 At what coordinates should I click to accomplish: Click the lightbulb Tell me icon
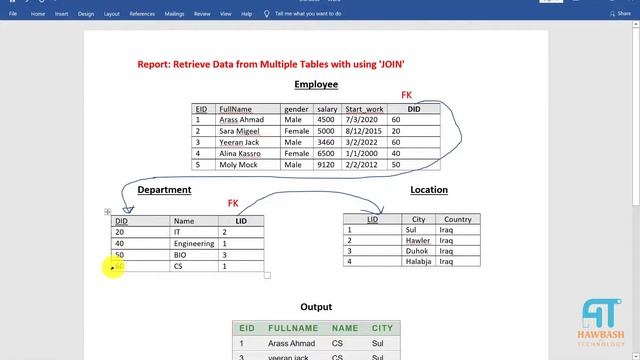coord(267,13)
